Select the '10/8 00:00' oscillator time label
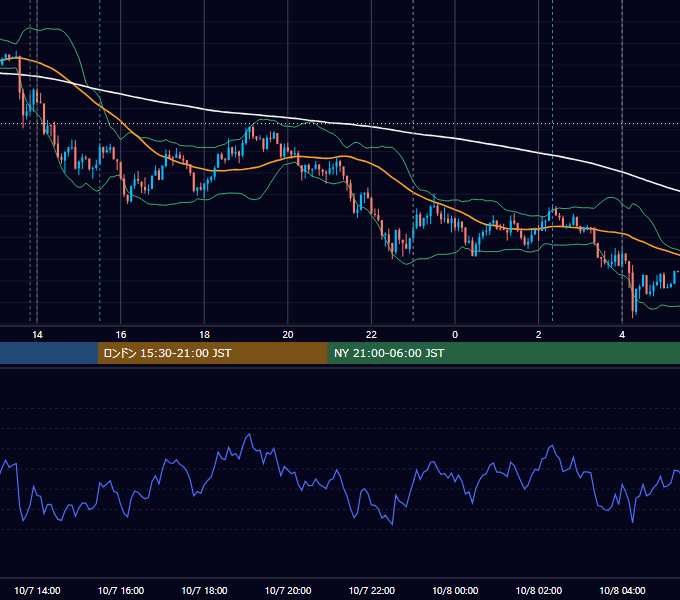 pos(455,590)
